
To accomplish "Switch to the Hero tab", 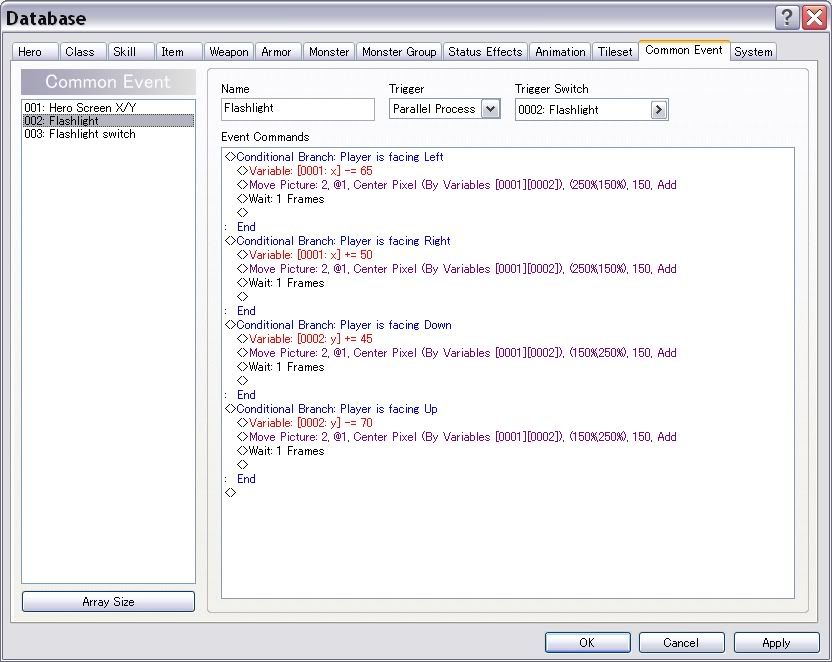I will click(30, 52).
